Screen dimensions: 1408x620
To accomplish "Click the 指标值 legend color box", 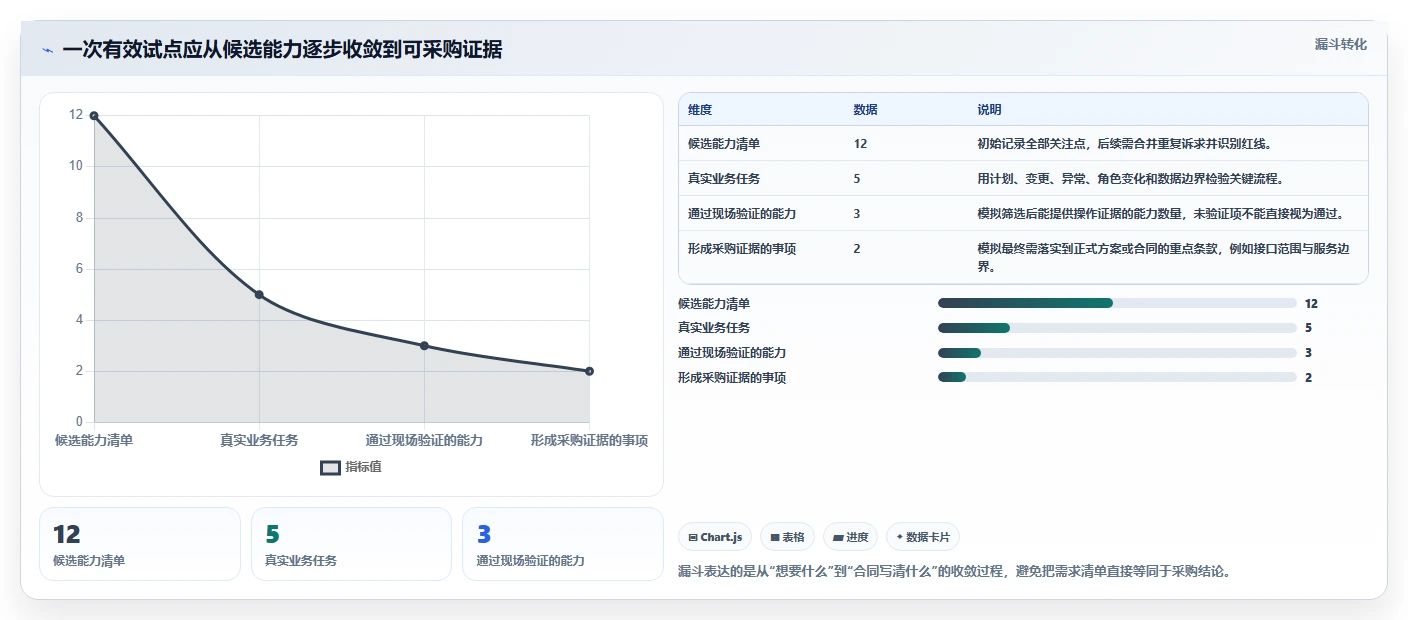I will pos(330,467).
